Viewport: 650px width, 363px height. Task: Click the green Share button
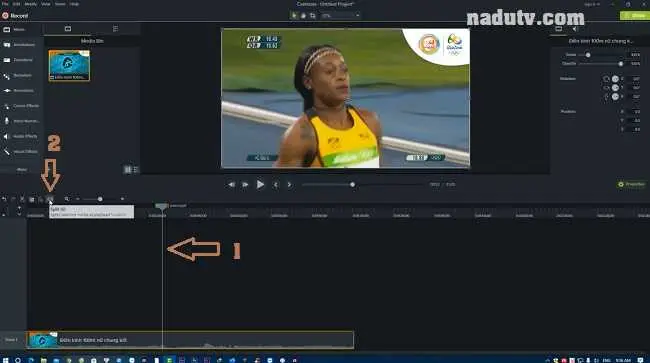635,16
